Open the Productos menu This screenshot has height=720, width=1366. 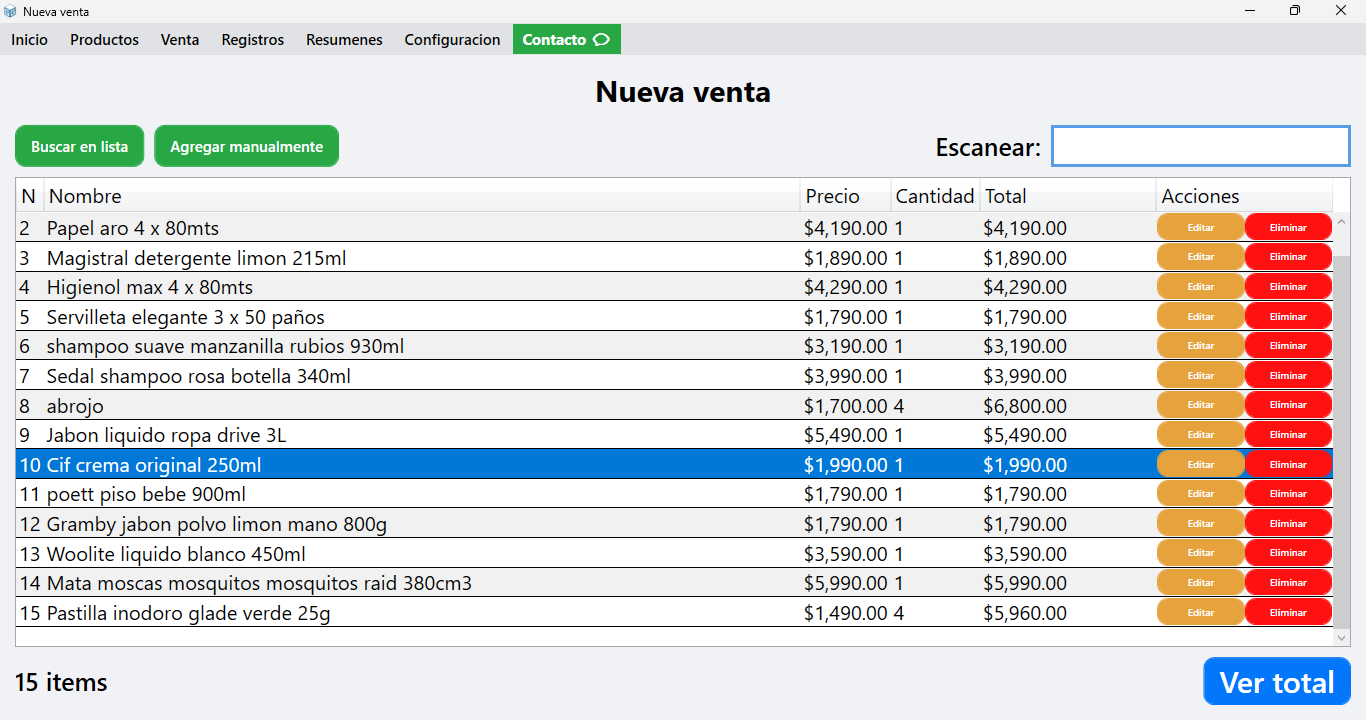pos(104,40)
